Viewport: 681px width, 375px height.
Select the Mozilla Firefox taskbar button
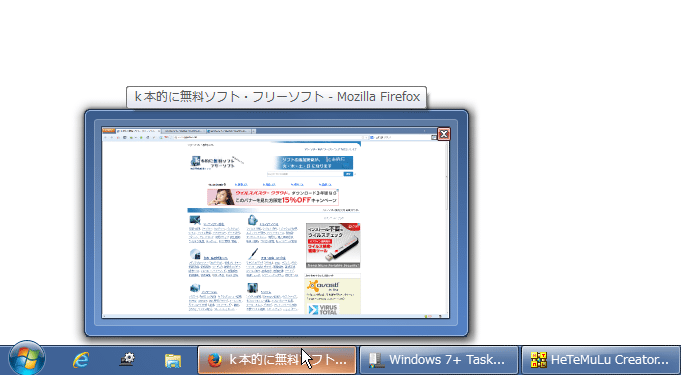pyautogui.click(x=277, y=360)
